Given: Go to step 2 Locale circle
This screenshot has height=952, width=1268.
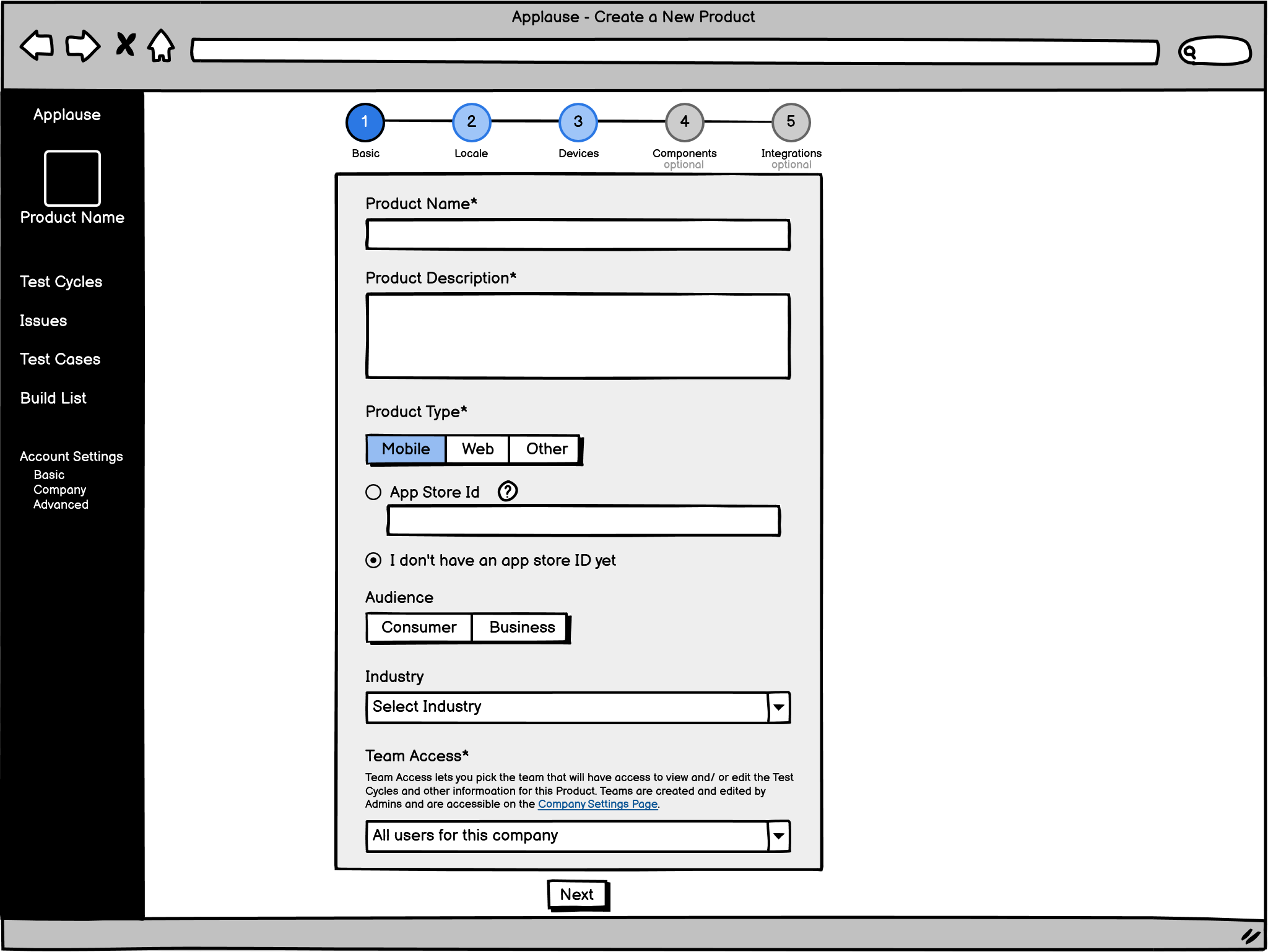Looking at the screenshot, I should click(471, 122).
